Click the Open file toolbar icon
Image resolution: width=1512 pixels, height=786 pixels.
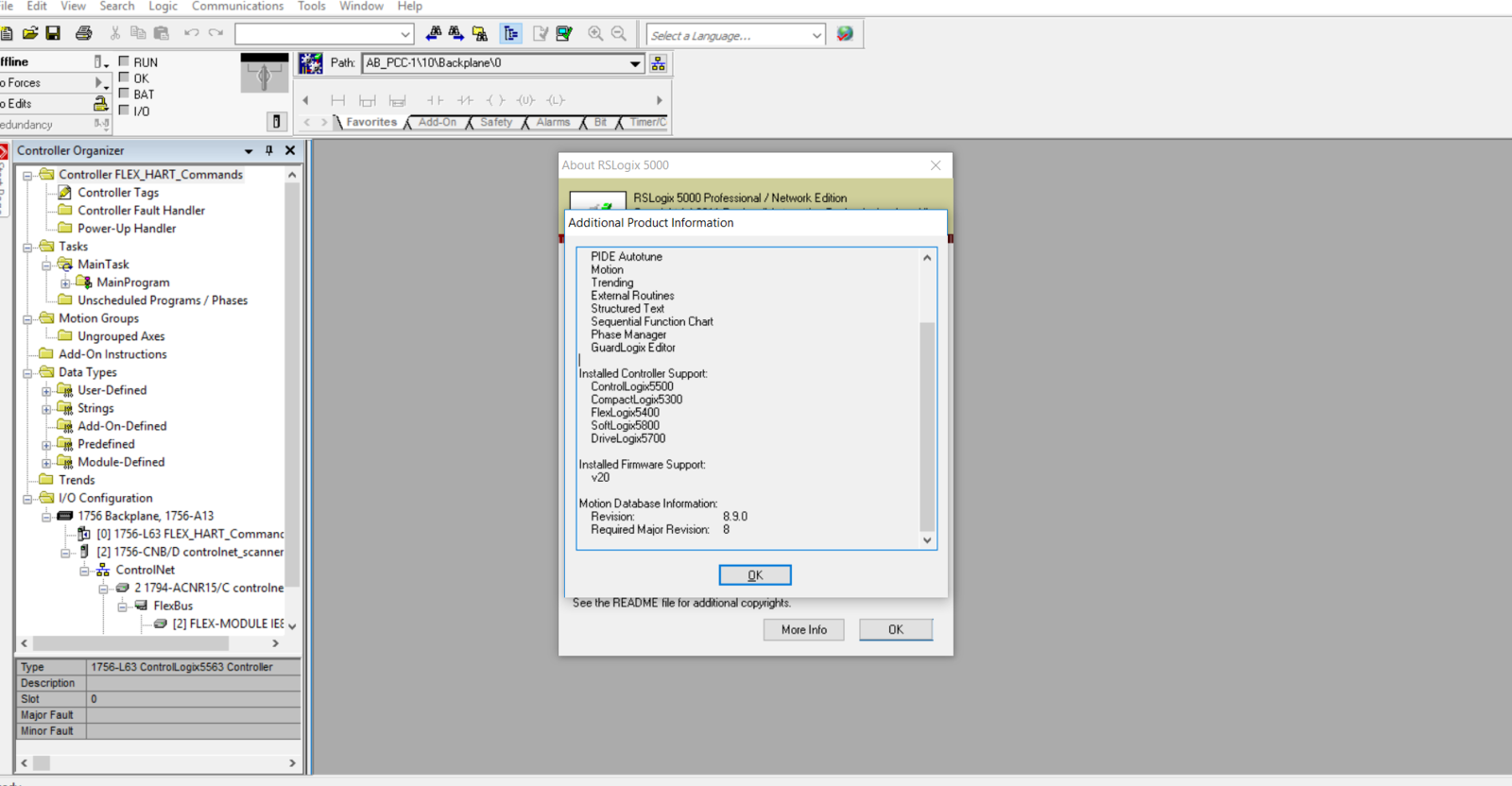(30, 34)
